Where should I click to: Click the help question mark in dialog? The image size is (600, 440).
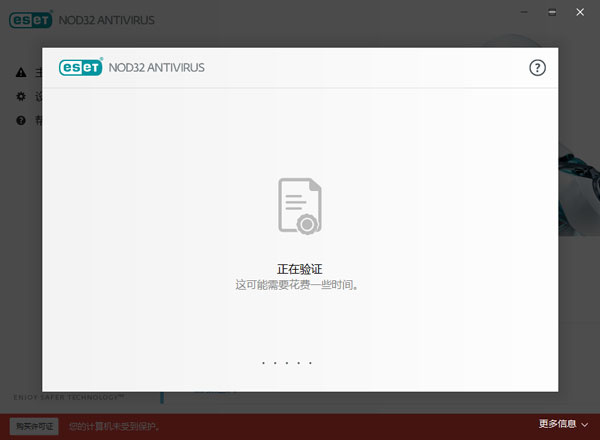click(537, 68)
